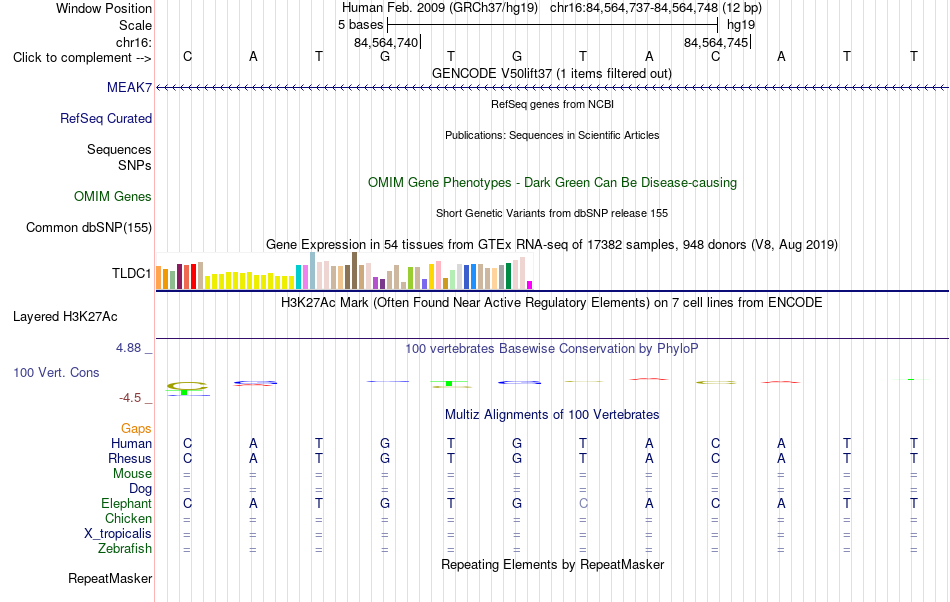The image size is (950, 602).
Task: Select the Mouse species row label
Action: click(x=132, y=474)
